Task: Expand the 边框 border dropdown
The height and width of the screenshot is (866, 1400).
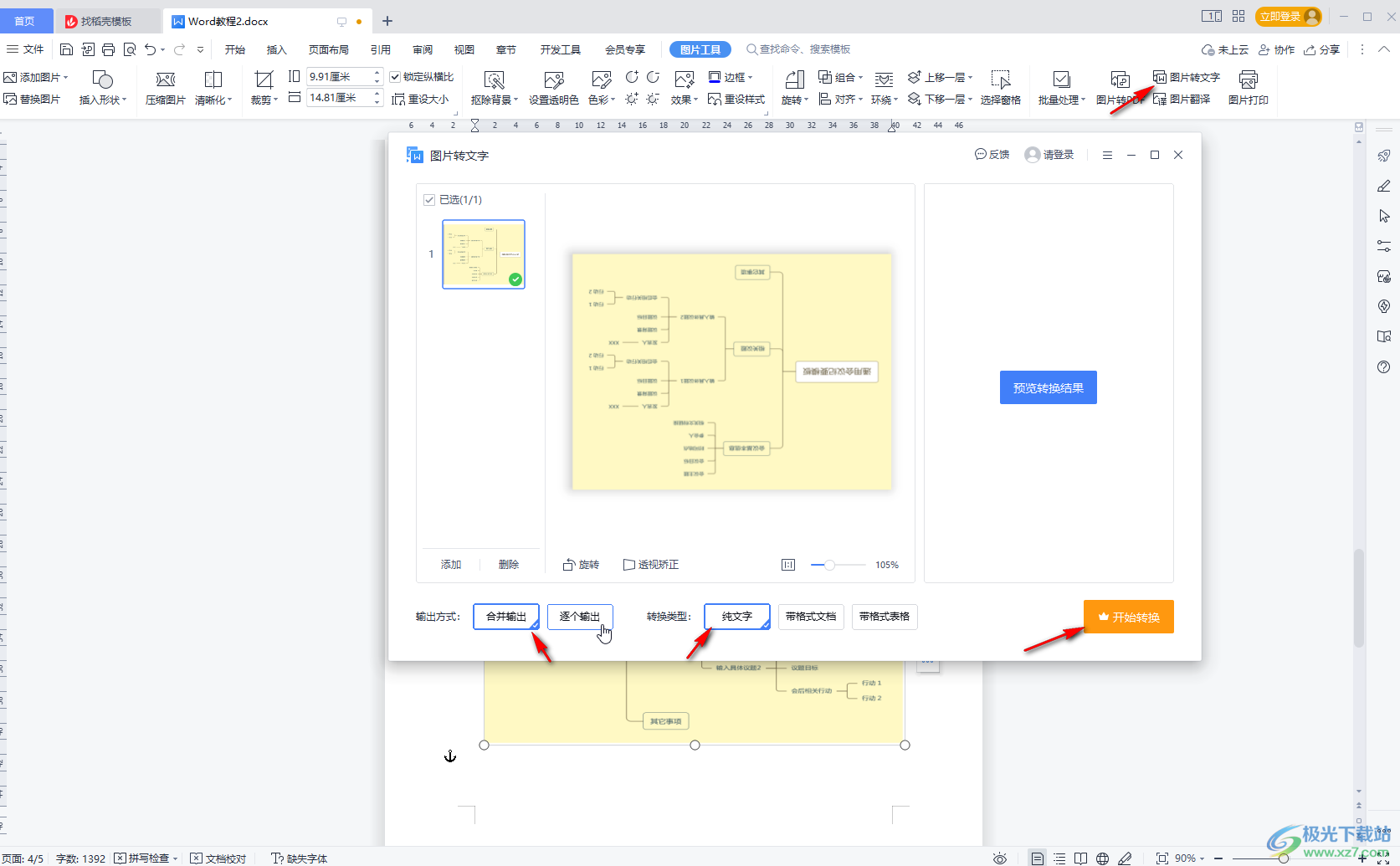Action: pos(750,77)
